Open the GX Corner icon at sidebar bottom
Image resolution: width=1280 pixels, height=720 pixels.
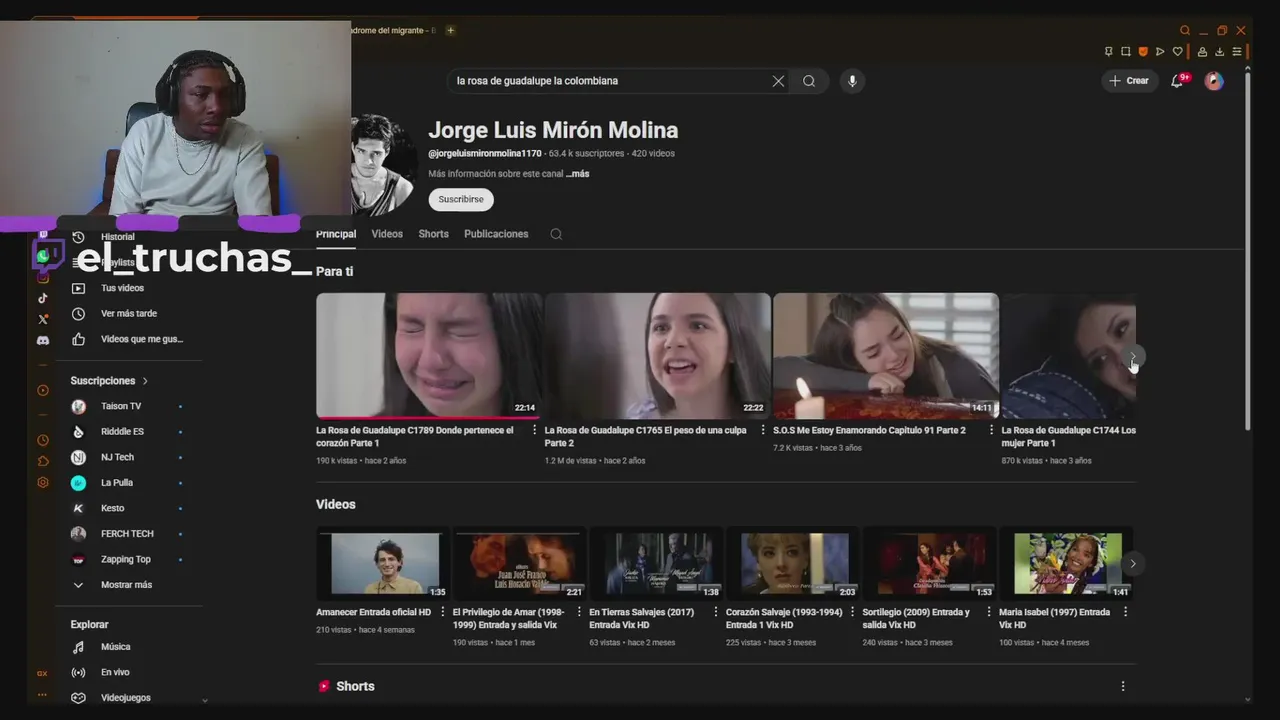(42, 673)
